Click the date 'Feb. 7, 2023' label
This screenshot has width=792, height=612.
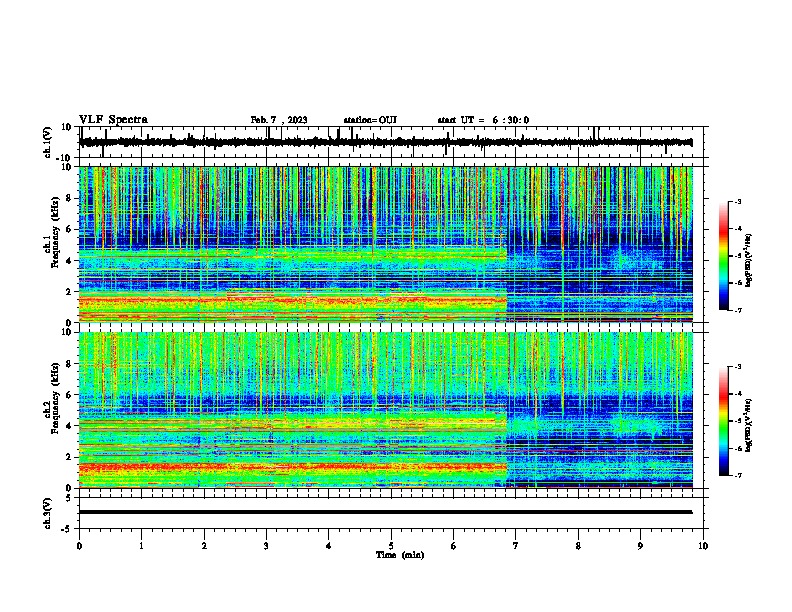click(x=279, y=120)
